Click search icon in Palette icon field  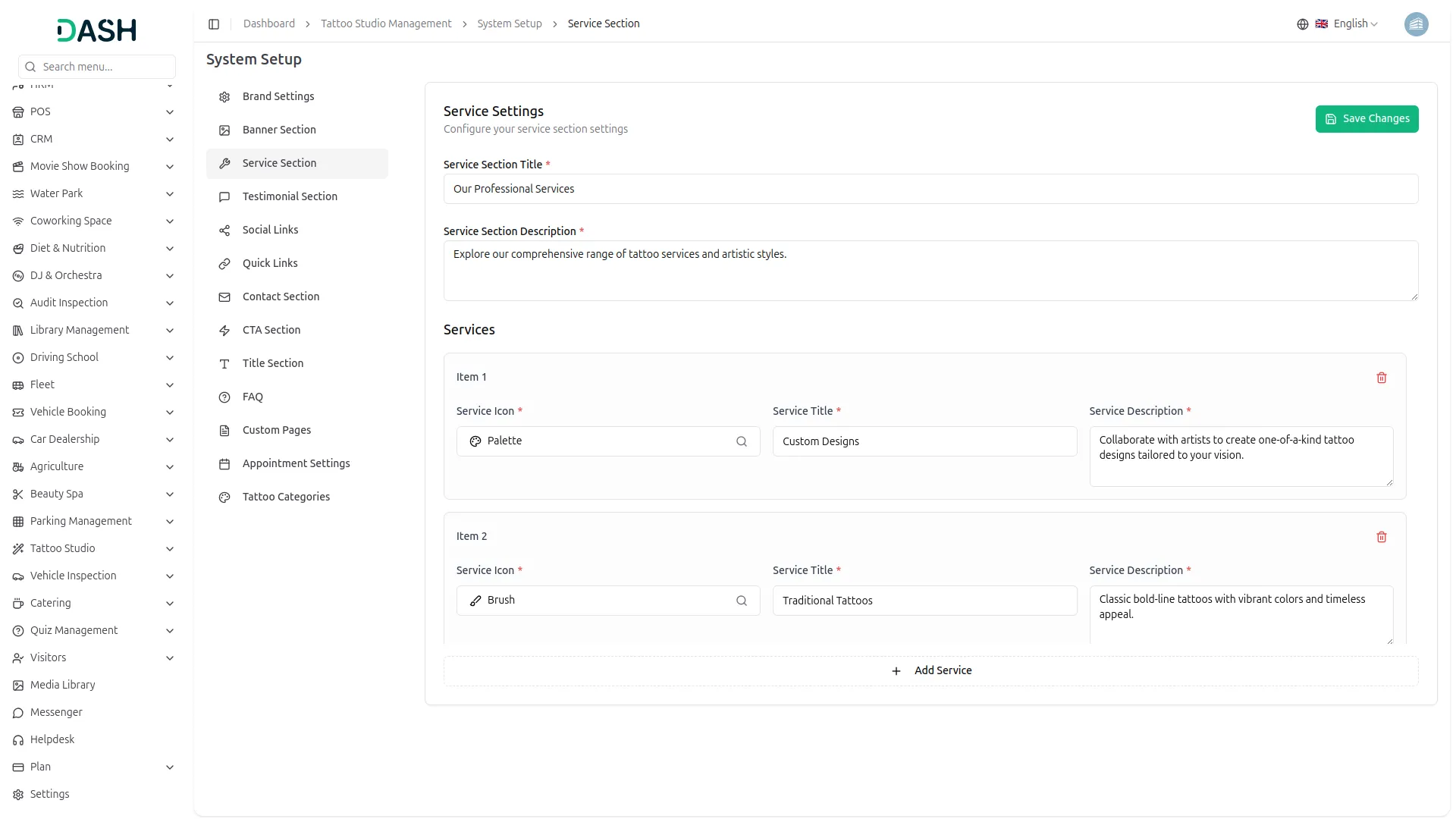(741, 441)
